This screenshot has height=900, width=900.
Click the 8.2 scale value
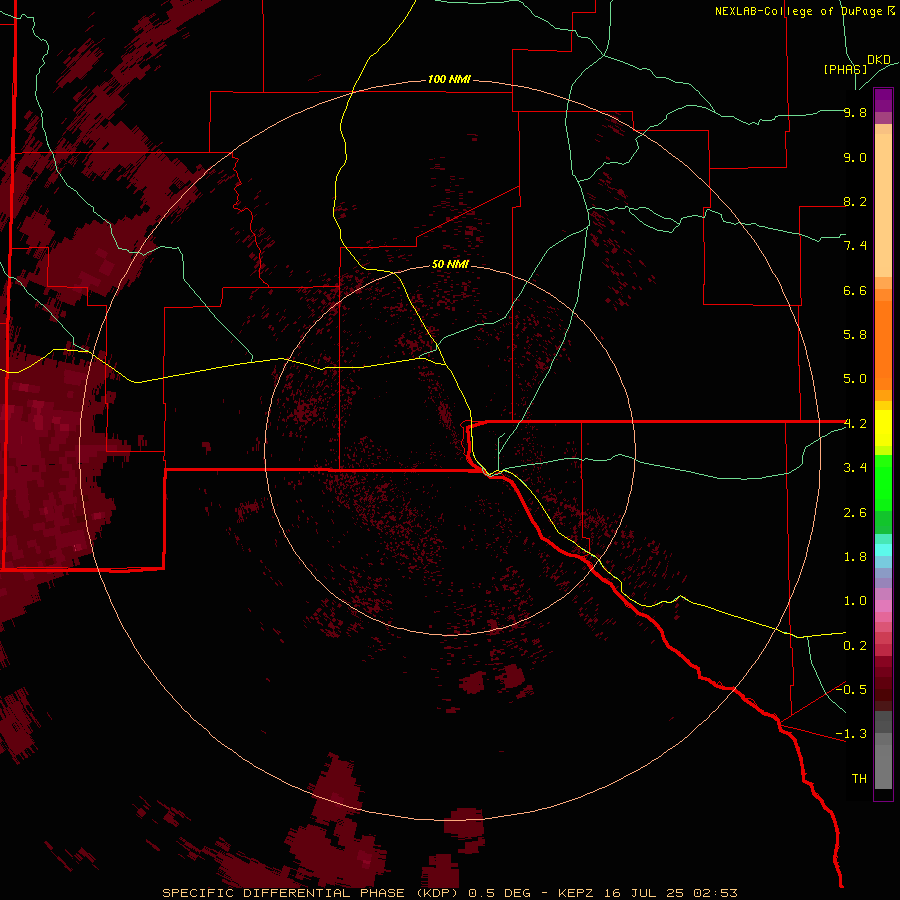coord(855,201)
